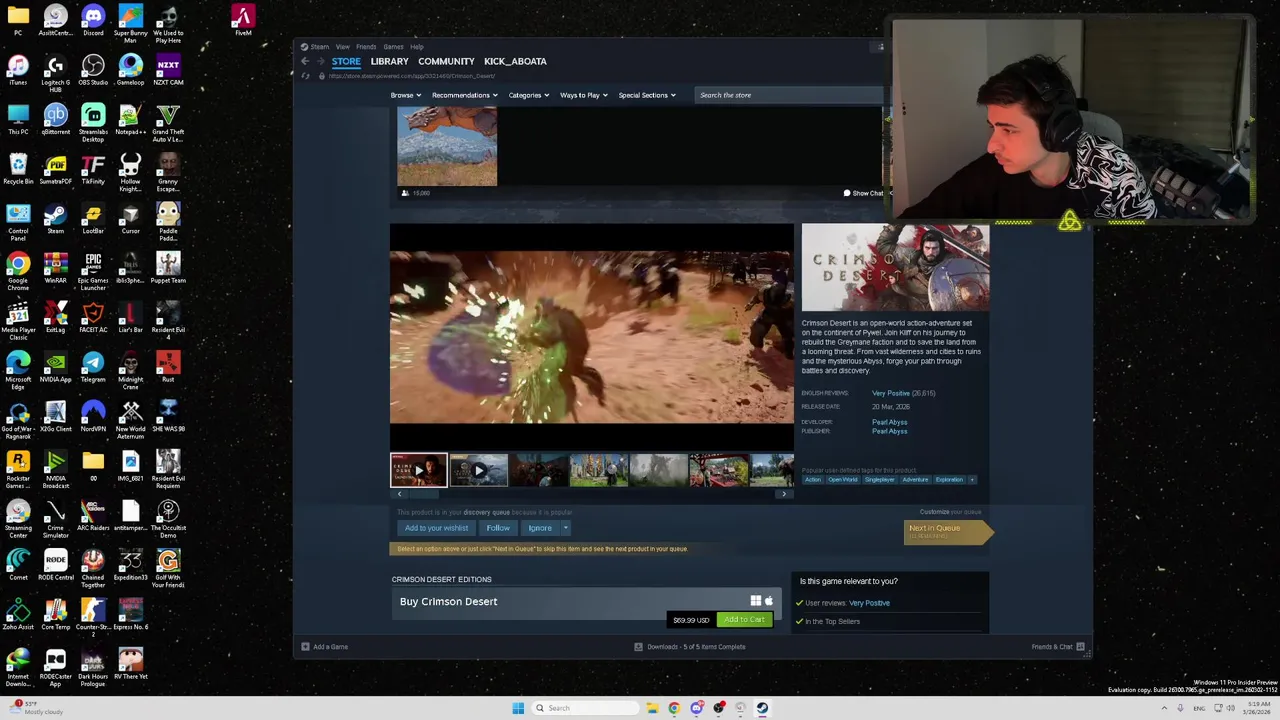Open the iTunes desktop shortcut

pos(18,70)
